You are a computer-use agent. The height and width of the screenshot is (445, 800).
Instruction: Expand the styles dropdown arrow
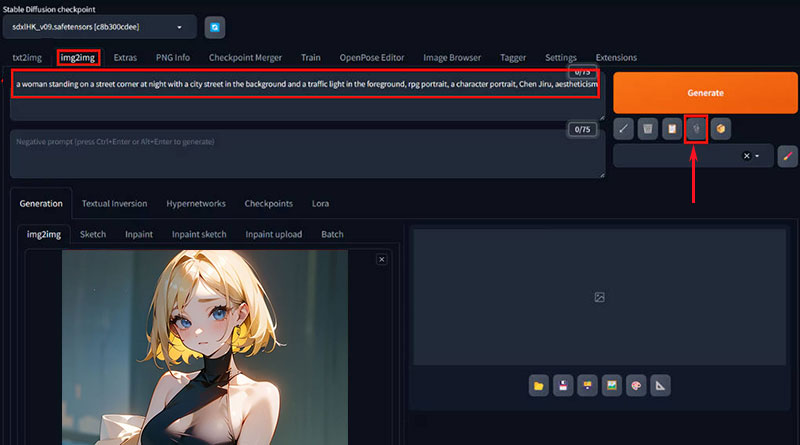(758, 157)
